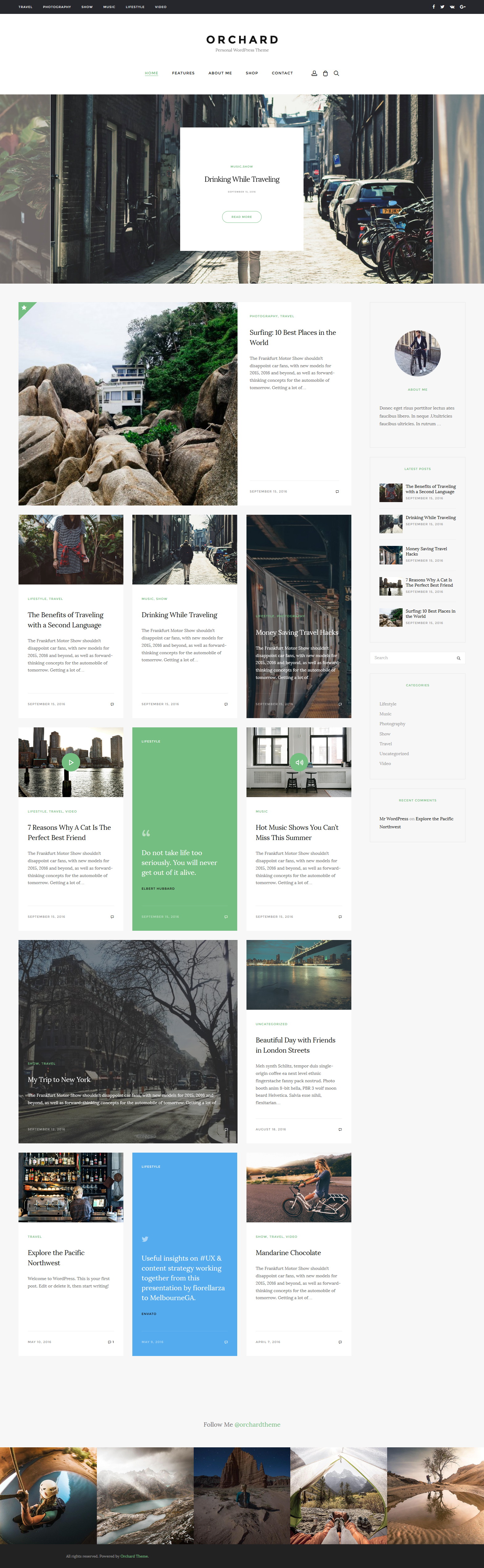Viewport: 484px width, 1568px height.
Task: Select Photography in sidebar Categories
Action: pyautogui.click(x=392, y=724)
